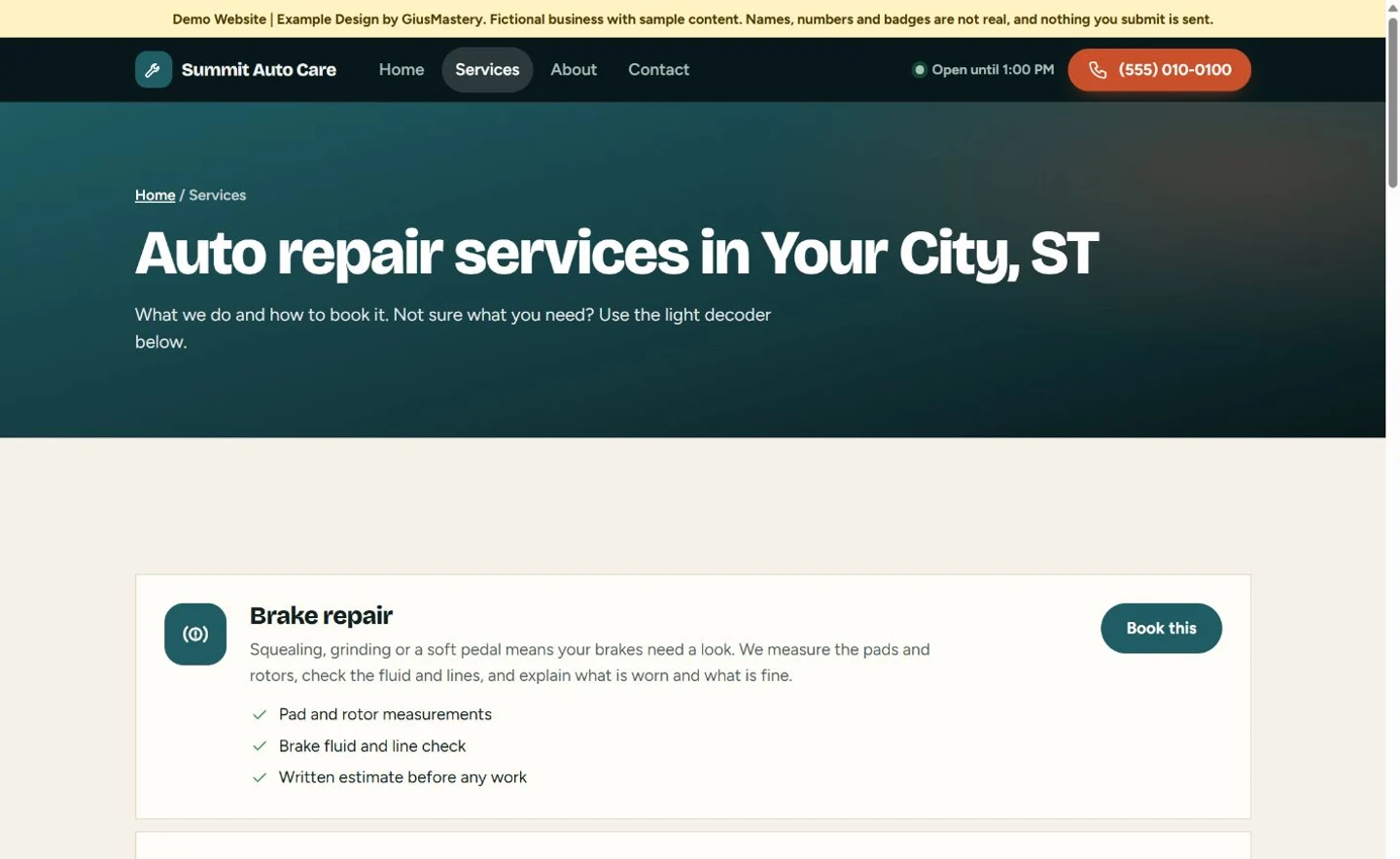
Task: Open the Home navigation item
Action: coord(402,70)
